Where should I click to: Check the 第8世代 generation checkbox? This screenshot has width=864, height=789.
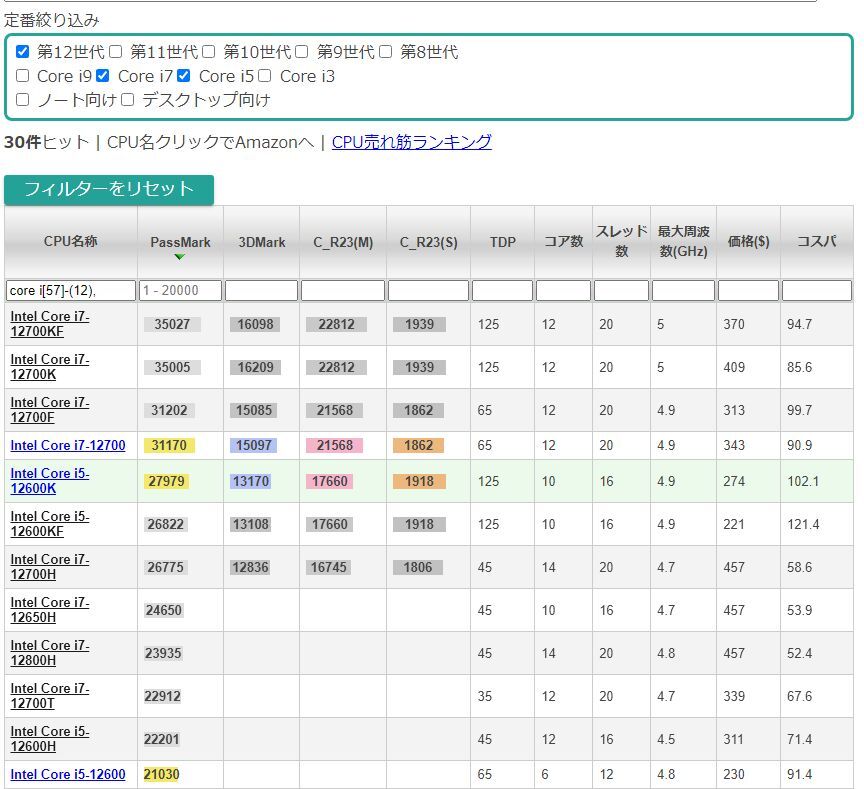click(384, 51)
